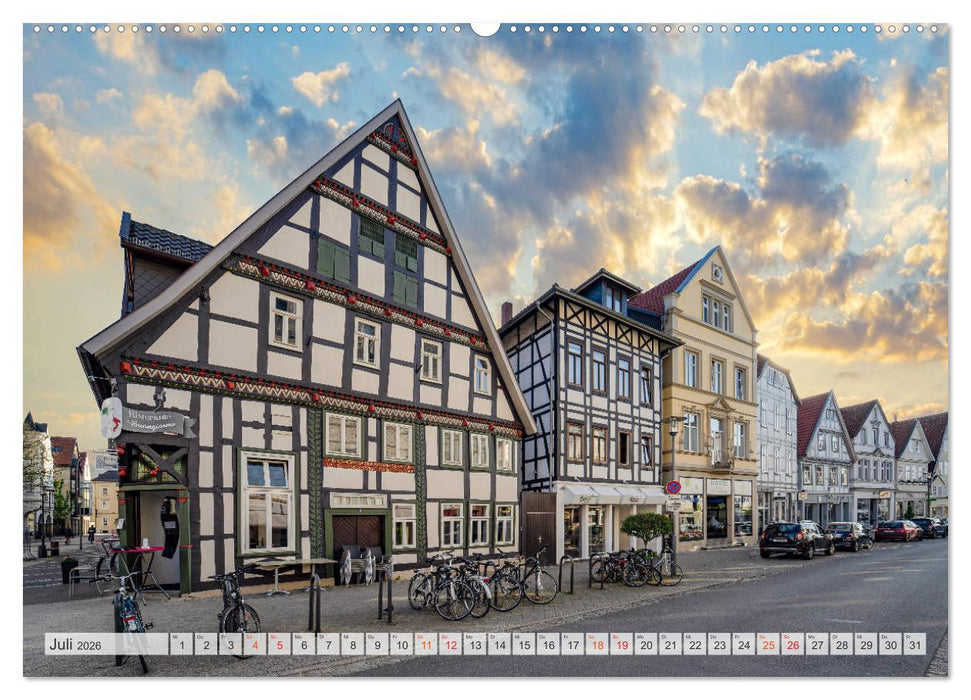Click the last day cell, 31
This screenshot has width=971, height=700.
914,644
